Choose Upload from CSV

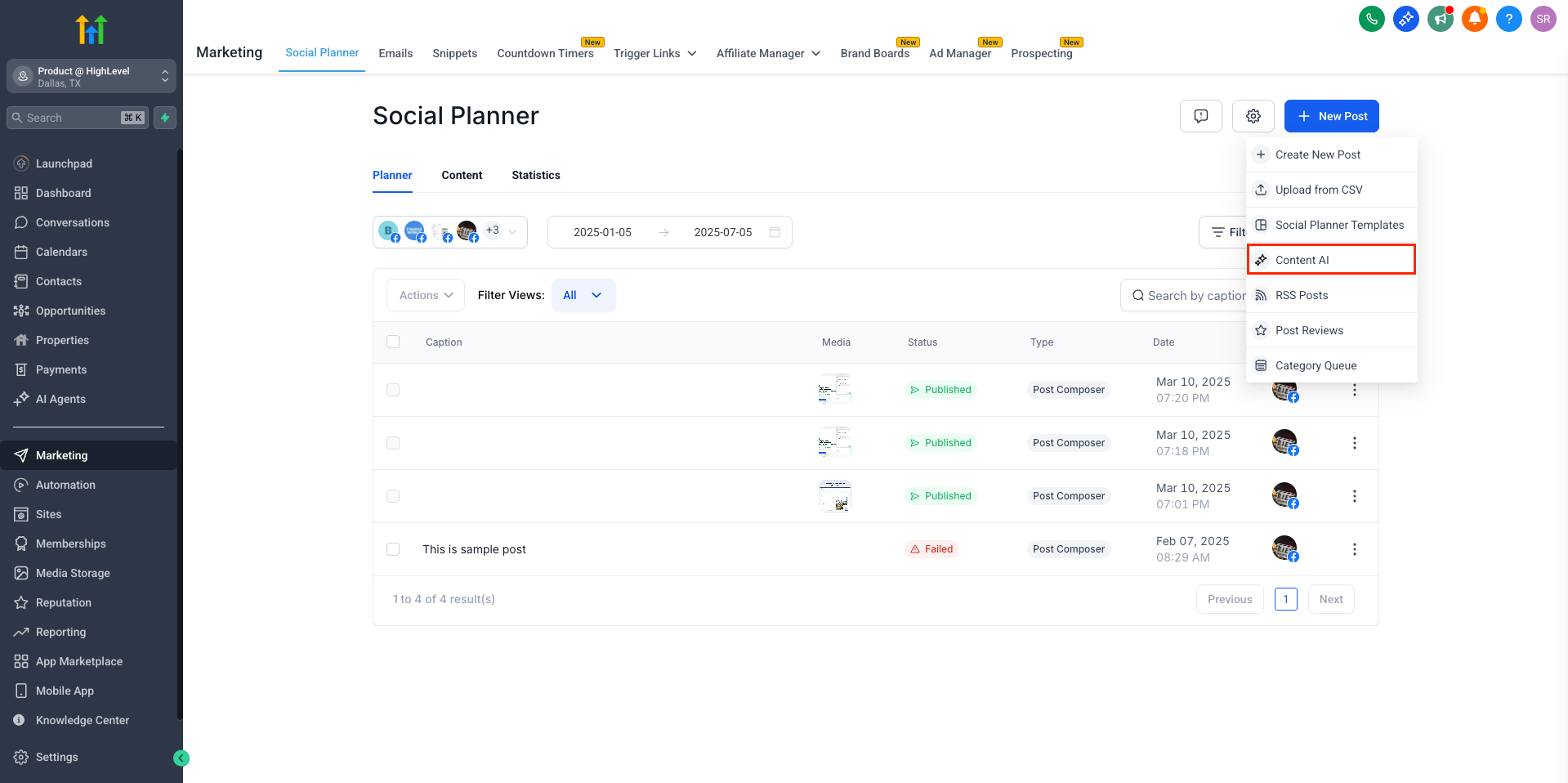pyautogui.click(x=1332, y=190)
